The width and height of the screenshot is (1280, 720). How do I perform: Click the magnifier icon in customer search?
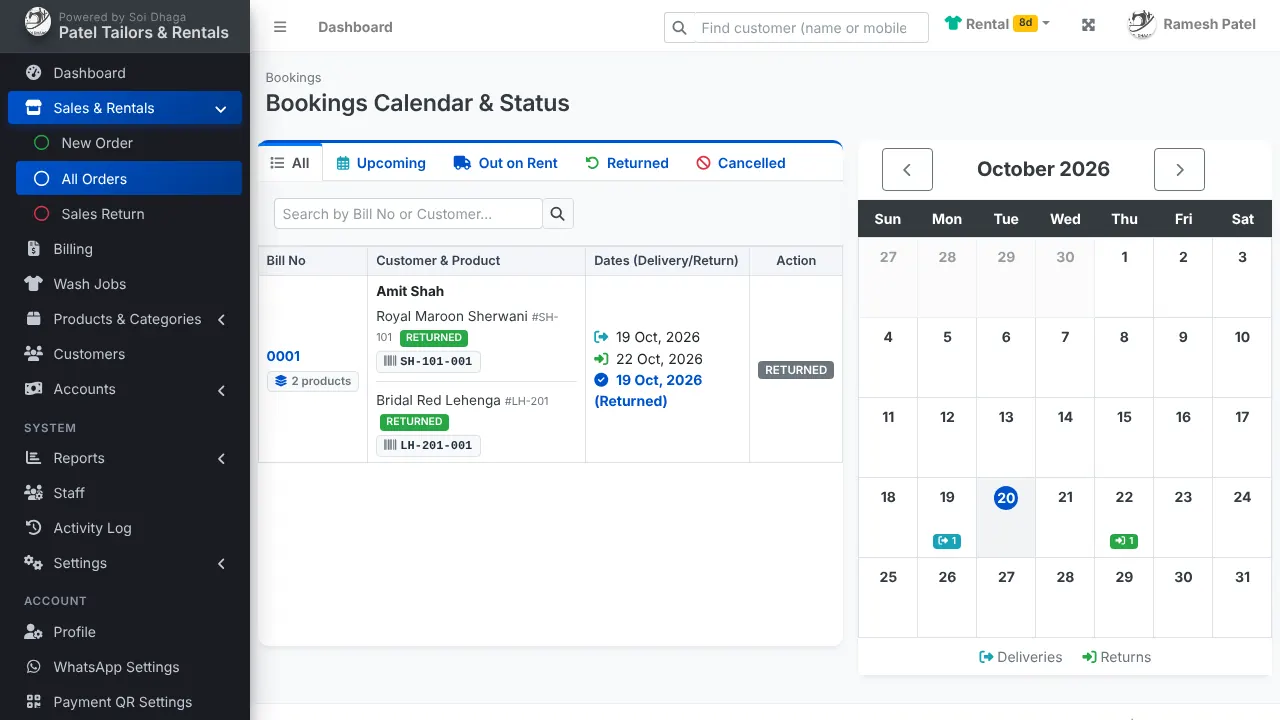[680, 28]
